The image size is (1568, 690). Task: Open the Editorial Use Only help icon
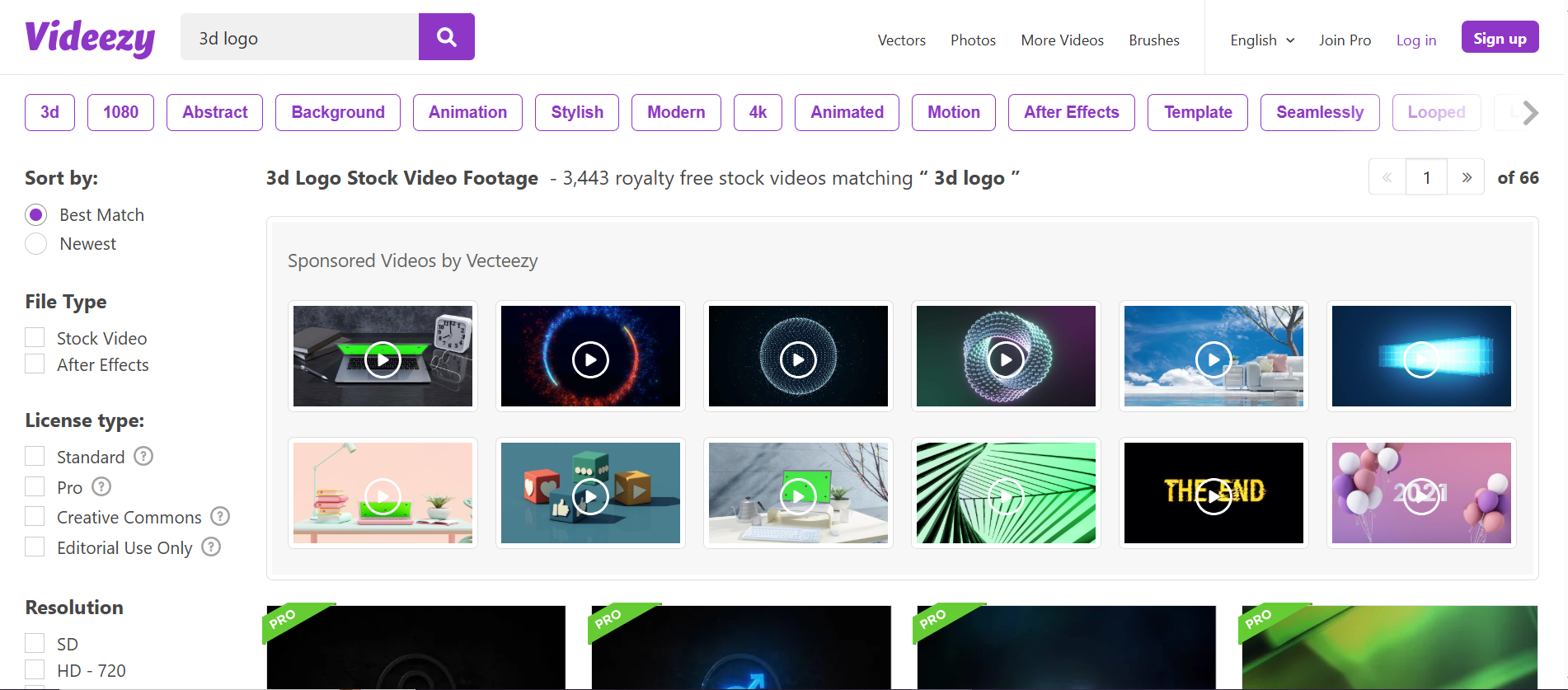(211, 547)
